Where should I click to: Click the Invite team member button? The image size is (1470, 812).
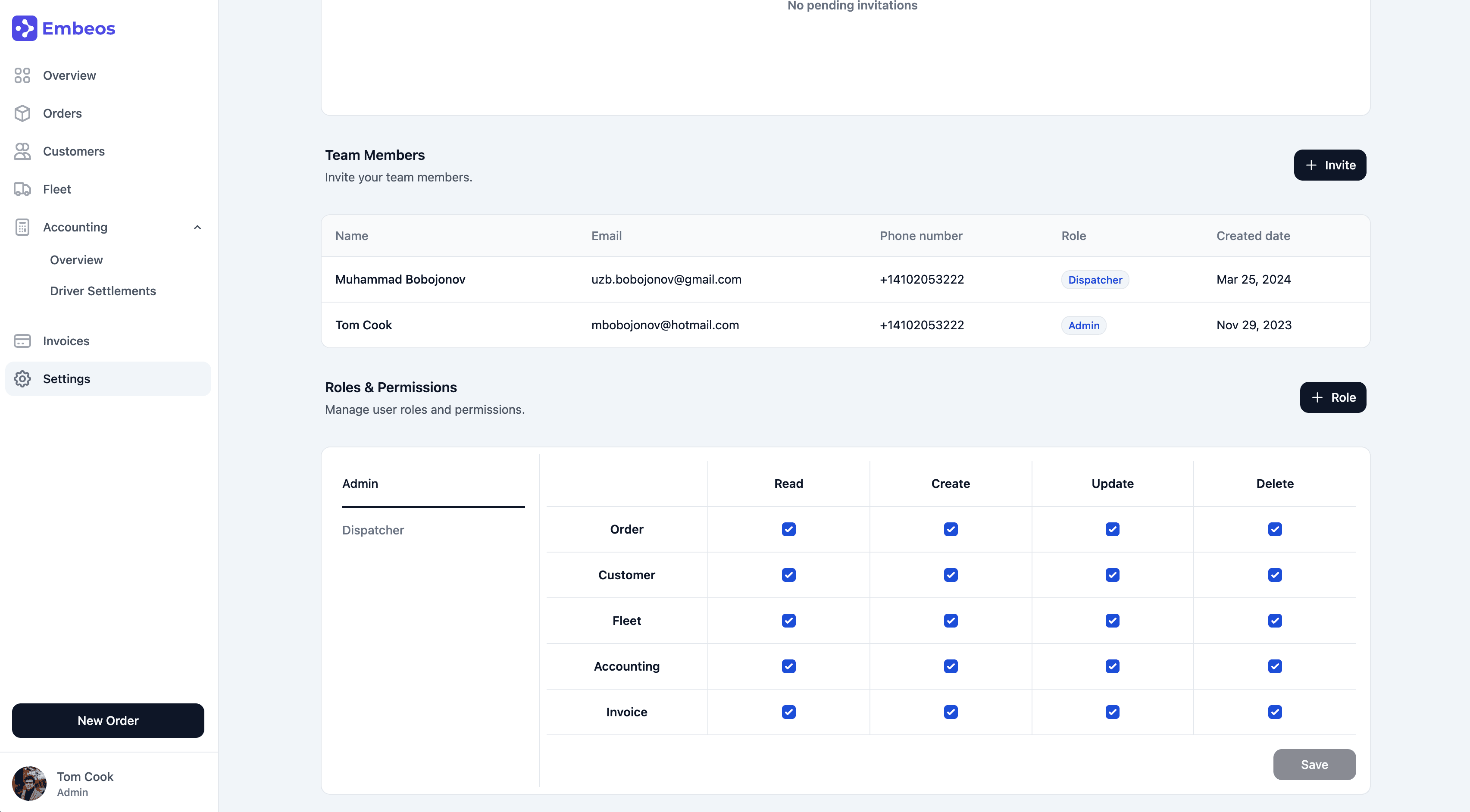[x=1329, y=165]
